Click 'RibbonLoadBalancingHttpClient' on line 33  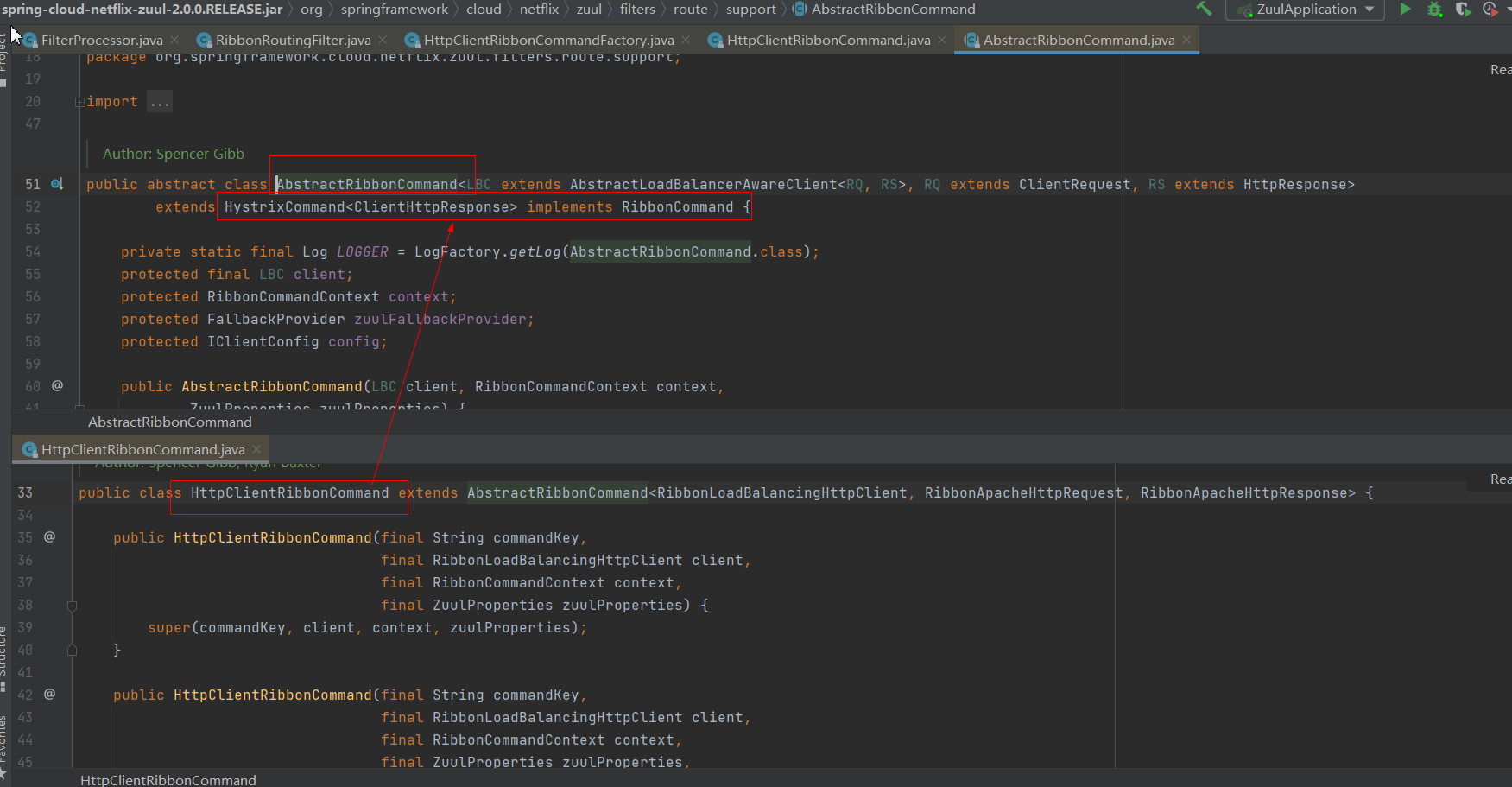[782, 493]
